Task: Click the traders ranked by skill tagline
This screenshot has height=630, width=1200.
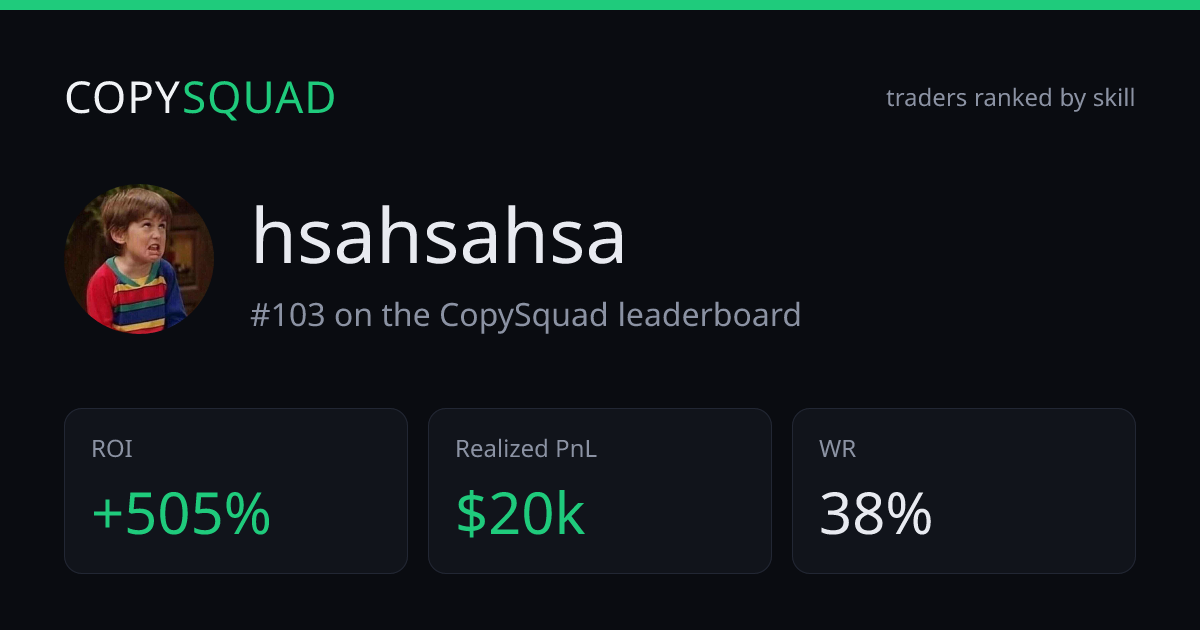Action: (1010, 98)
